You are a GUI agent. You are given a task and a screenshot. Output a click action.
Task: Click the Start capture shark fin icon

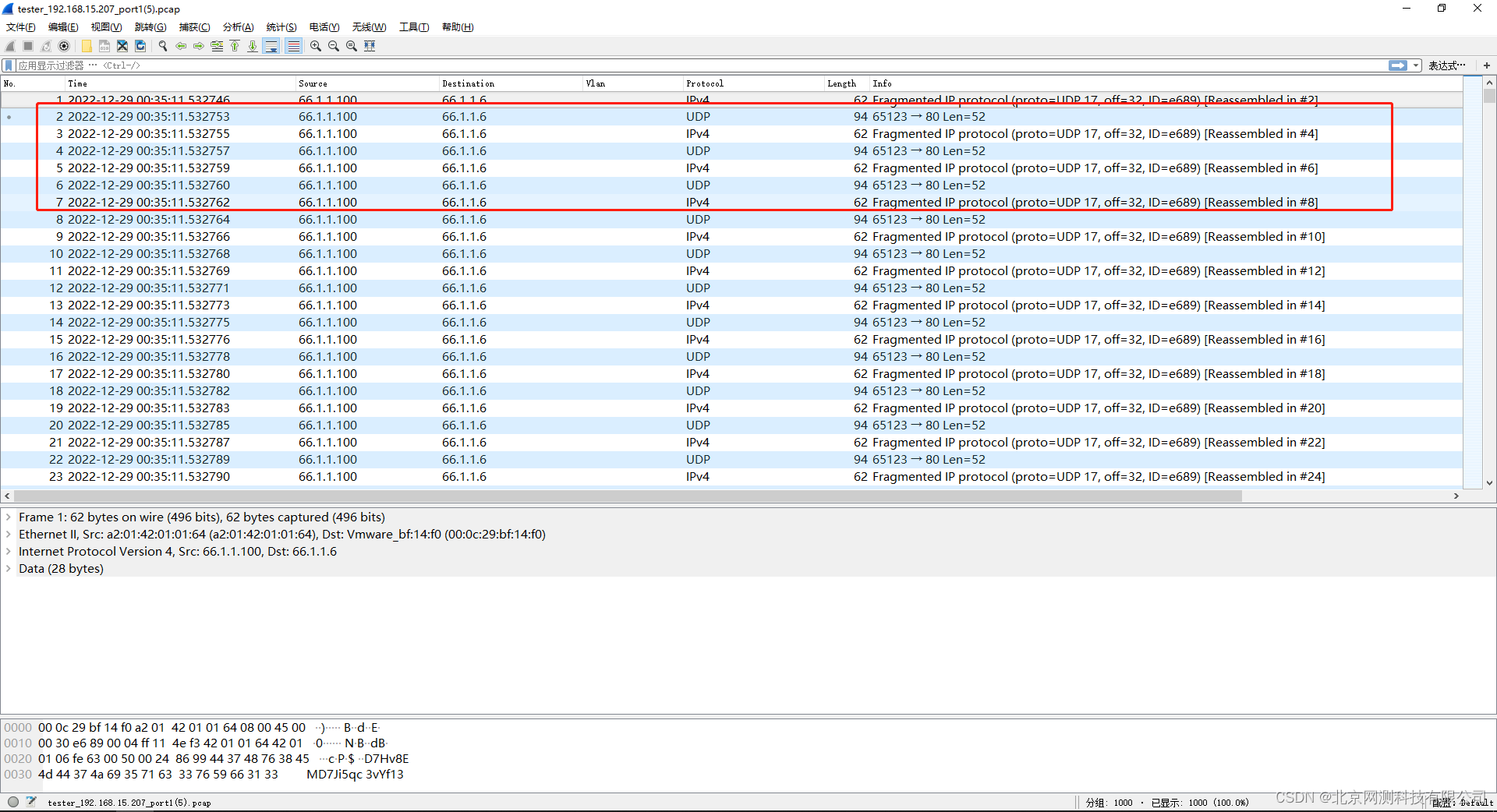10,46
